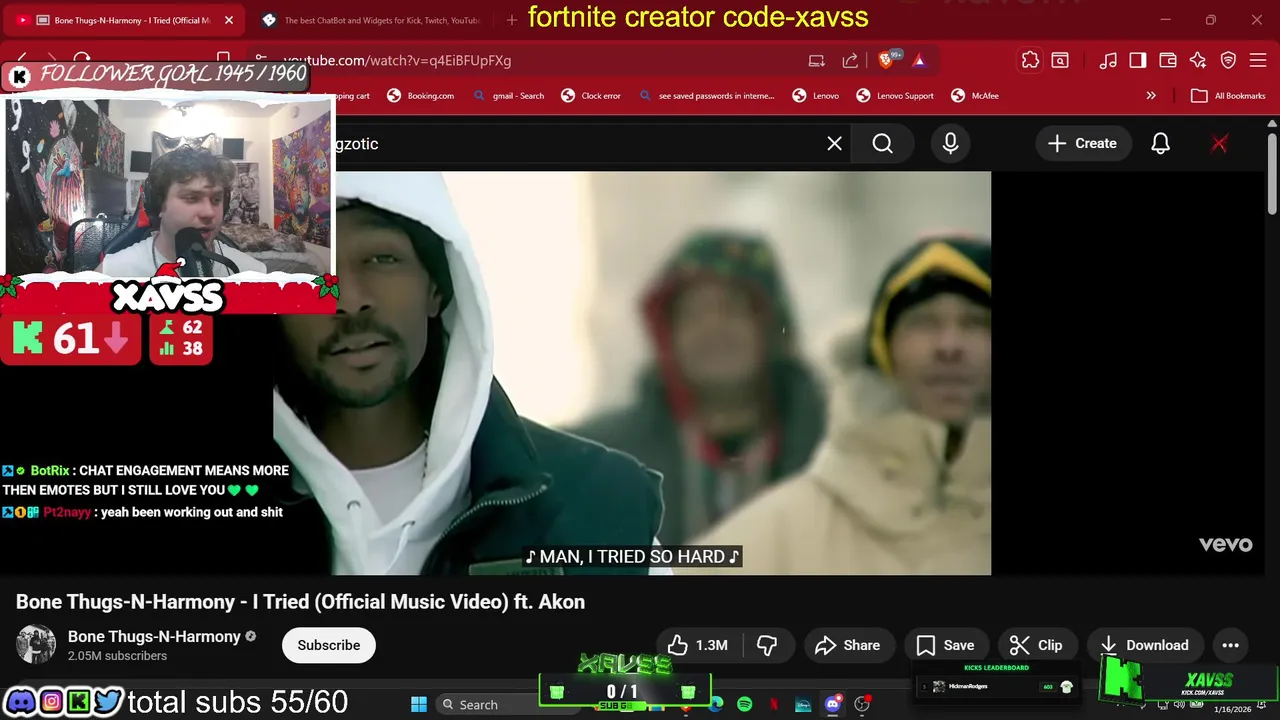Click the channel avatar thumbnail
Screen dimensions: 1280x720
pos(36,644)
